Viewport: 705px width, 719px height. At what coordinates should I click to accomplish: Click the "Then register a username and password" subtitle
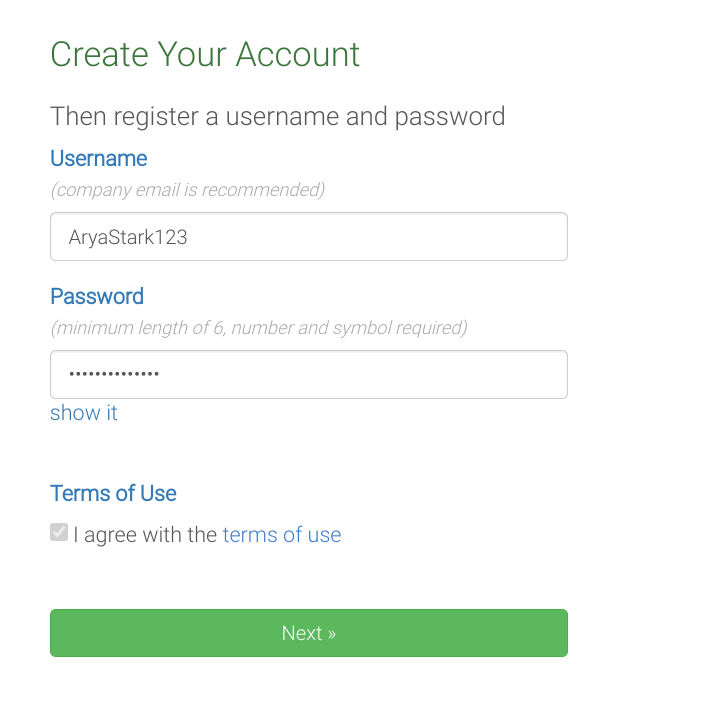pyautogui.click(x=278, y=116)
